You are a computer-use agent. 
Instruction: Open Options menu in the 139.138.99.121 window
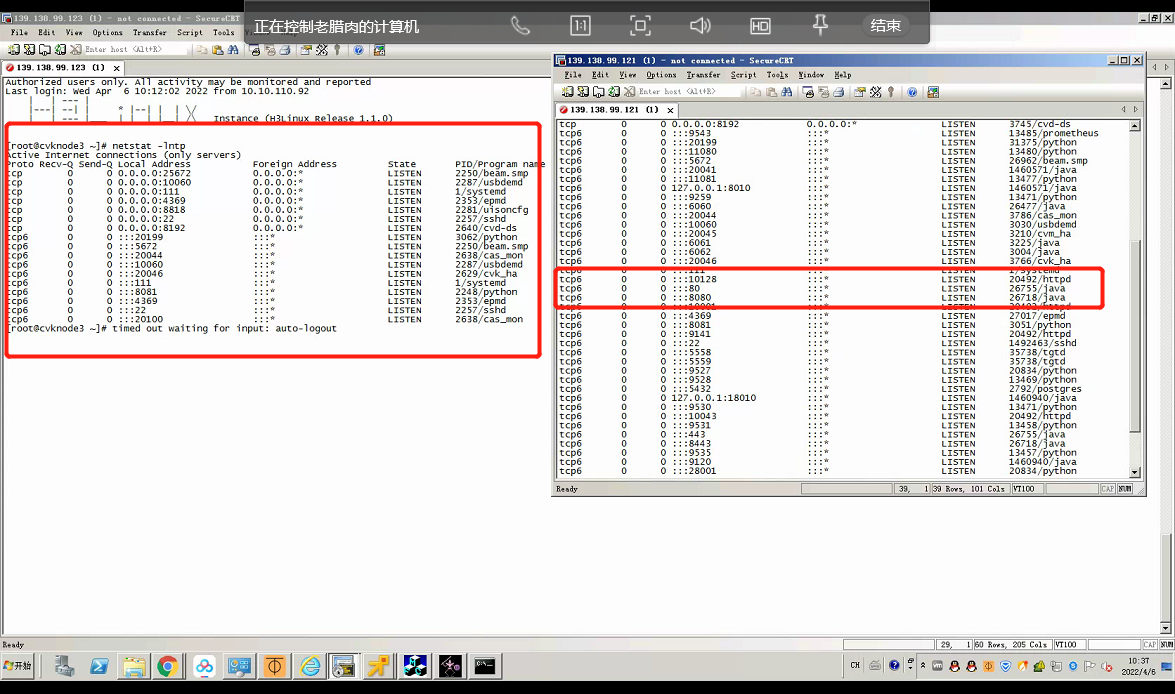click(661, 75)
